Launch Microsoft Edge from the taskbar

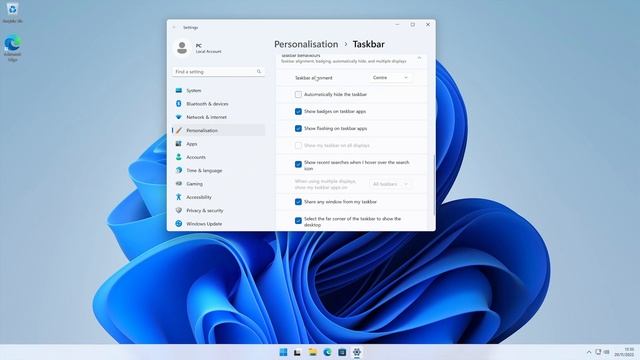pyautogui.click(x=327, y=352)
